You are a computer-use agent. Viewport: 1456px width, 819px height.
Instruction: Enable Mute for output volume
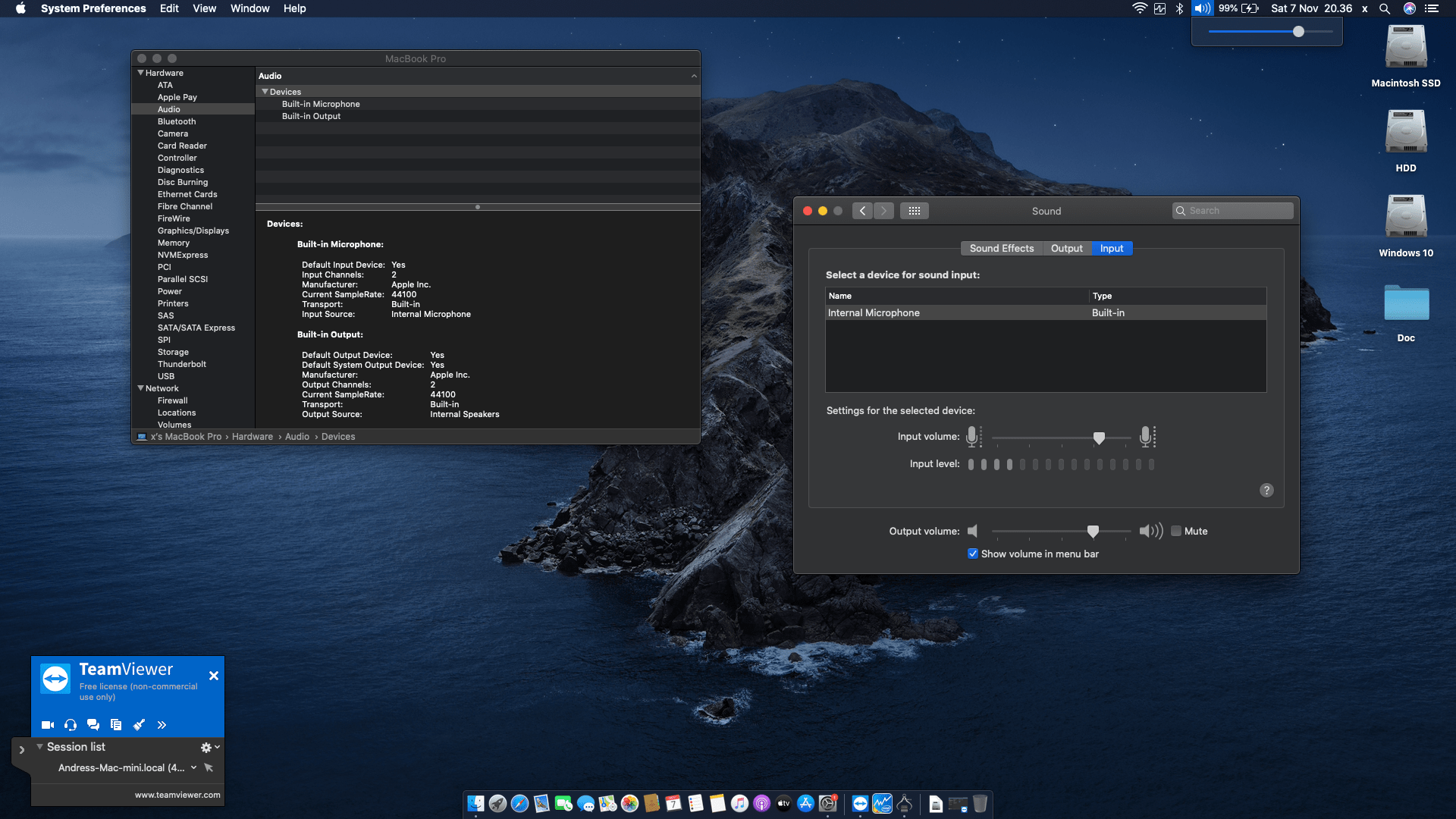pos(1177,531)
